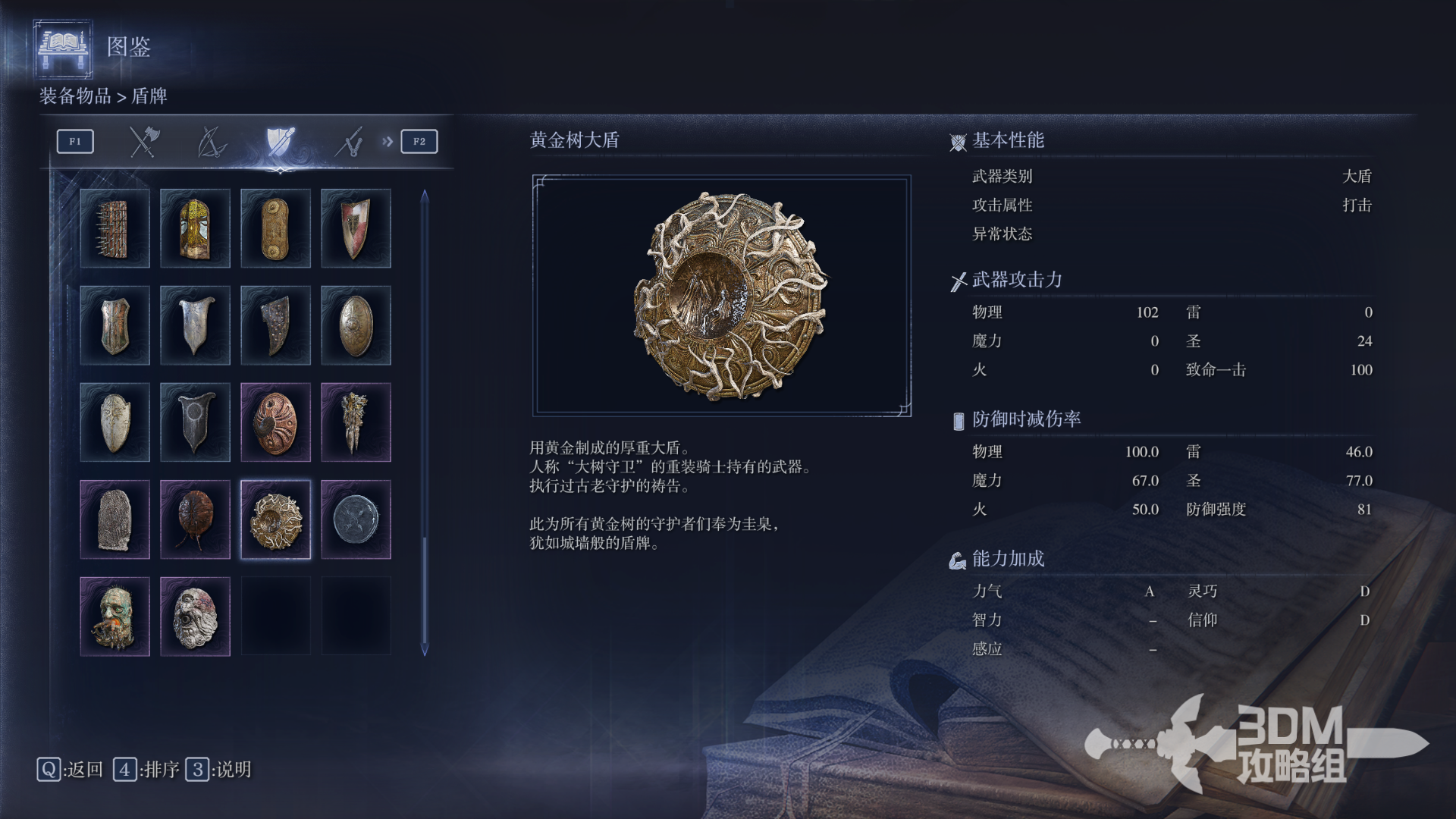Viewport: 1456px width, 819px height.
Task: Show description via 3 说明 prompt
Action: [x=219, y=770]
